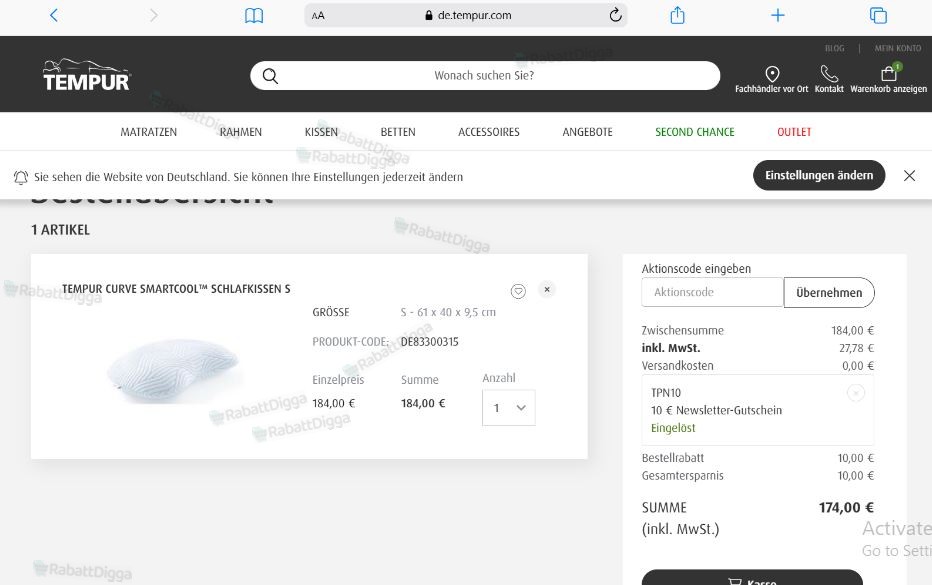
Task: Remove the Curve SmartCool pillow from cart
Action: (547, 290)
